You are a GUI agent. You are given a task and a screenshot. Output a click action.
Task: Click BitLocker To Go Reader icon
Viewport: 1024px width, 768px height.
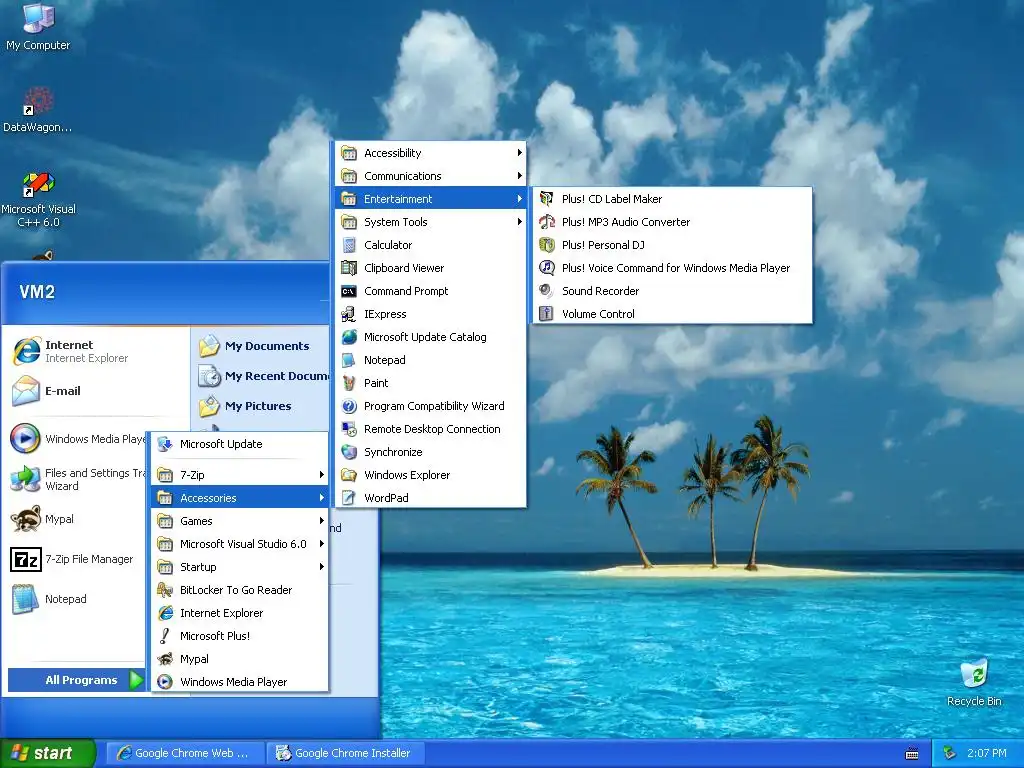165,590
